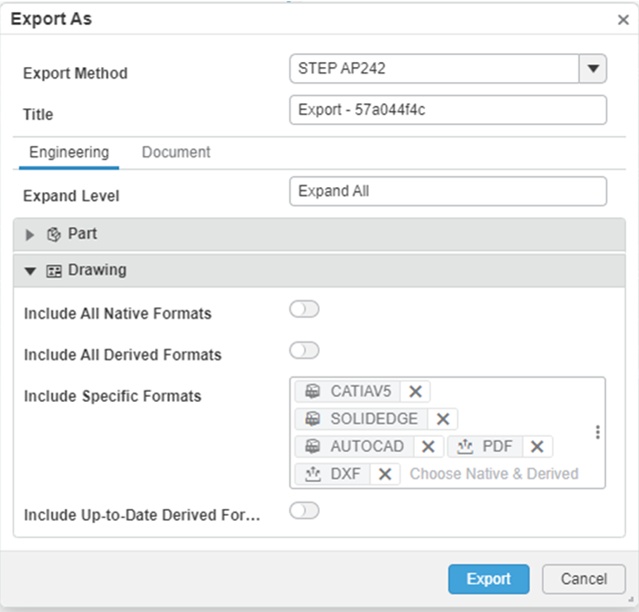Click the Cancel button

(584, 579)
